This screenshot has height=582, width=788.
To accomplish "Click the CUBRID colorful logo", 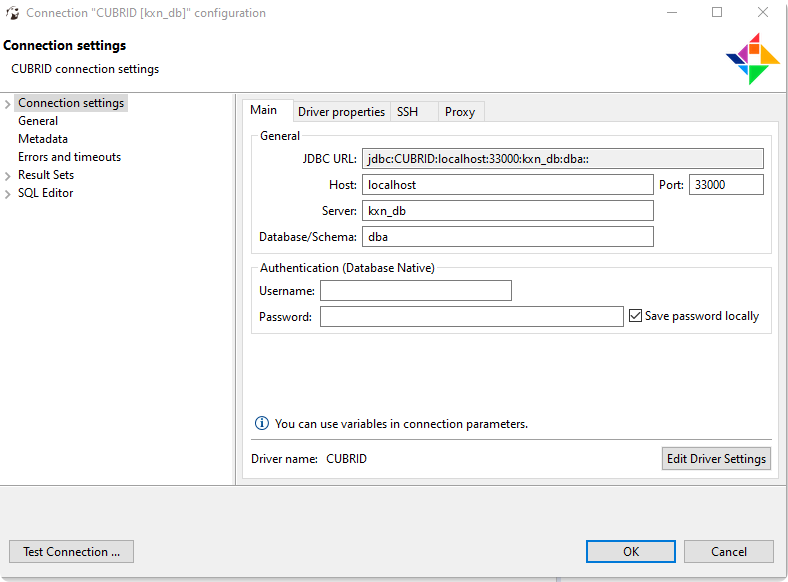I will [x=752, y=59].
